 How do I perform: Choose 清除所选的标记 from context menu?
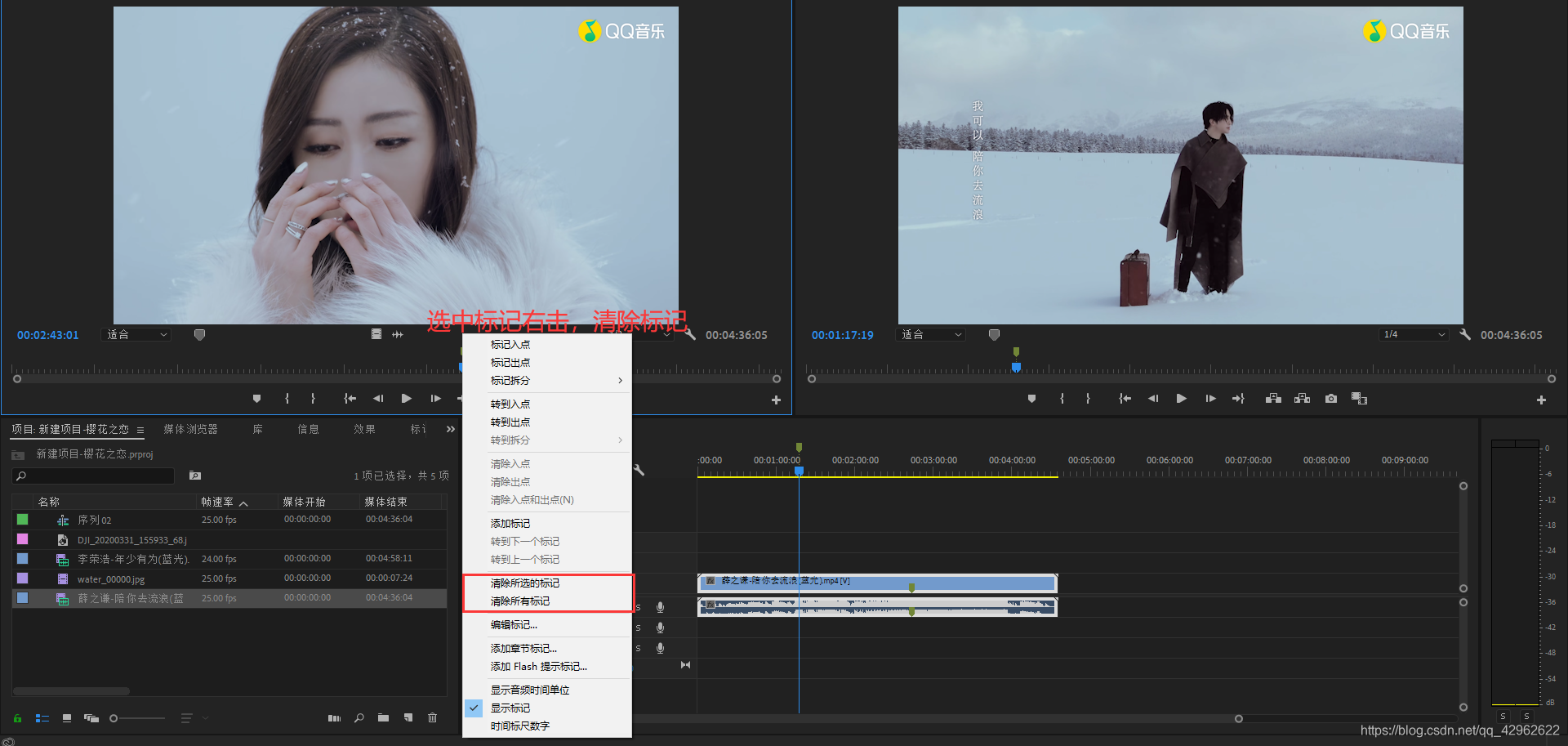[525, 583]
